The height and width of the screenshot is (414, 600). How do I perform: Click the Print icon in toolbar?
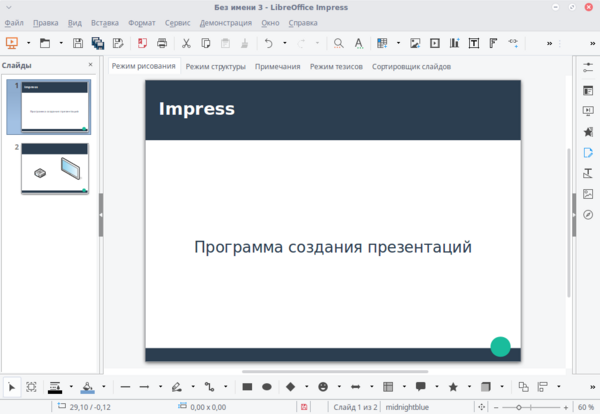point(161,43)
